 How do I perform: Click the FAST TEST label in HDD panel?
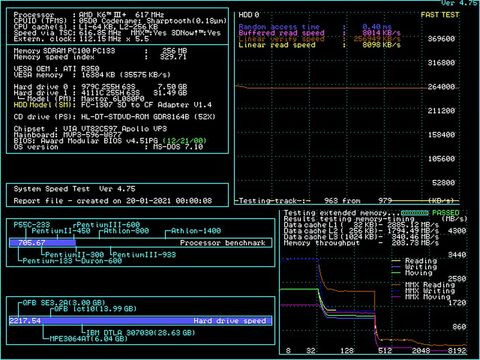click(440, 15)
